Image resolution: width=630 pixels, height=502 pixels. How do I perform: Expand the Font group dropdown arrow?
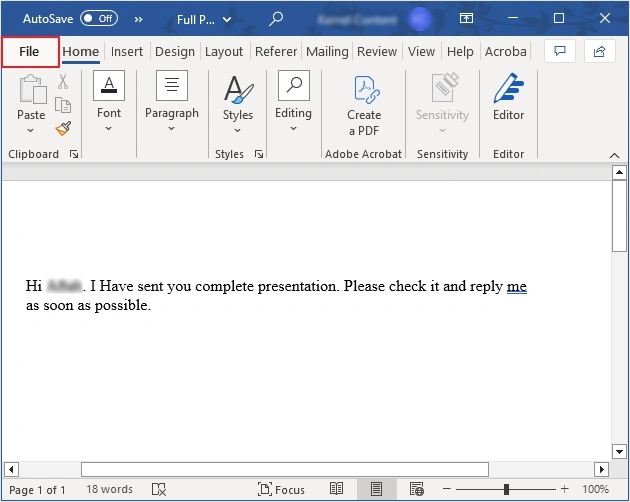108,129
